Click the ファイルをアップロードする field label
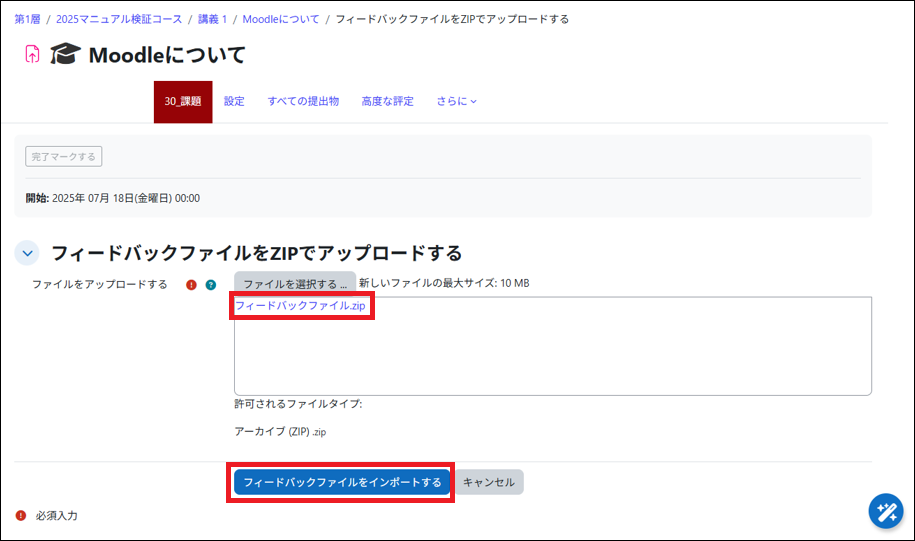Viewport: 915px width, 541px height. 100,284
